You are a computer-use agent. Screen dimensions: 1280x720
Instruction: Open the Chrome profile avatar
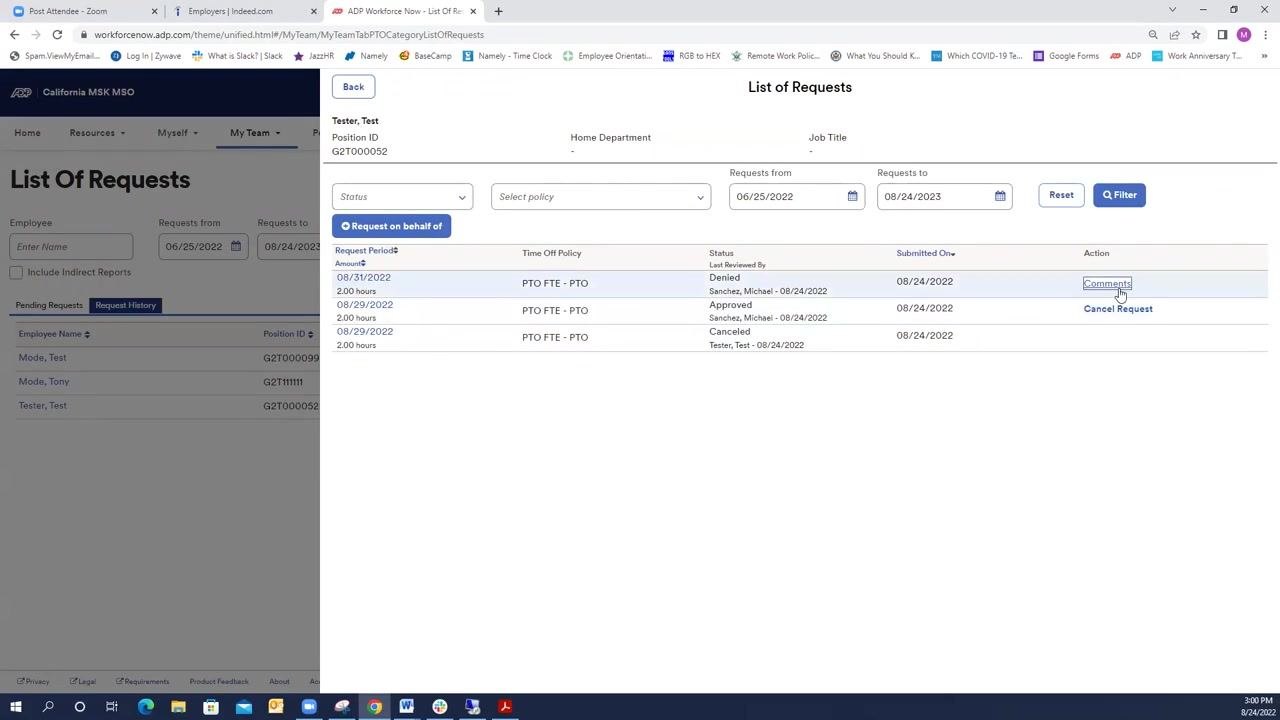click(x=1244, y=35)
